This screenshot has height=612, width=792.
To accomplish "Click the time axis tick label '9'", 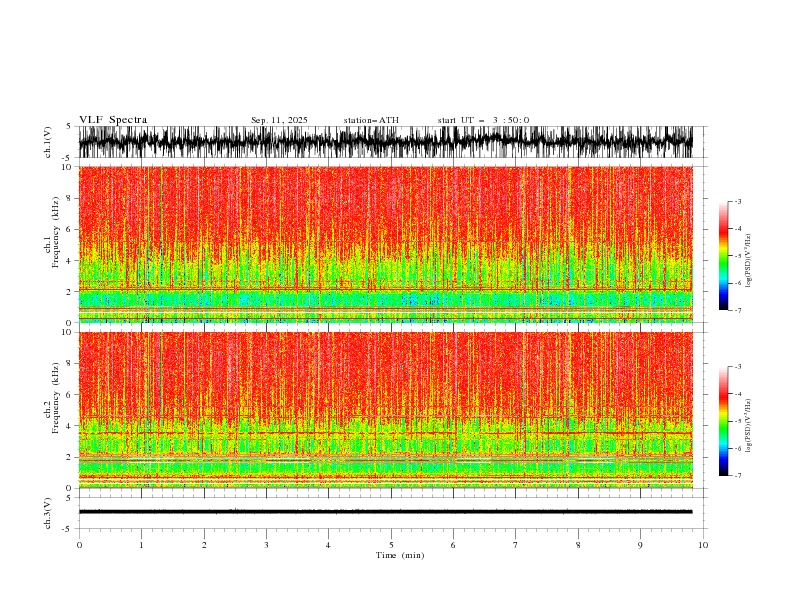I will click(640, 545).
